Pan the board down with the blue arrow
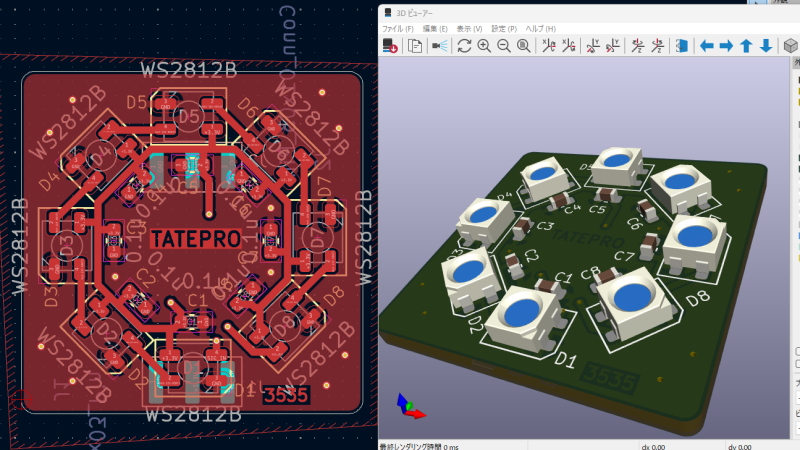This screenshot has height=450, width=800. tap(766, 46)
